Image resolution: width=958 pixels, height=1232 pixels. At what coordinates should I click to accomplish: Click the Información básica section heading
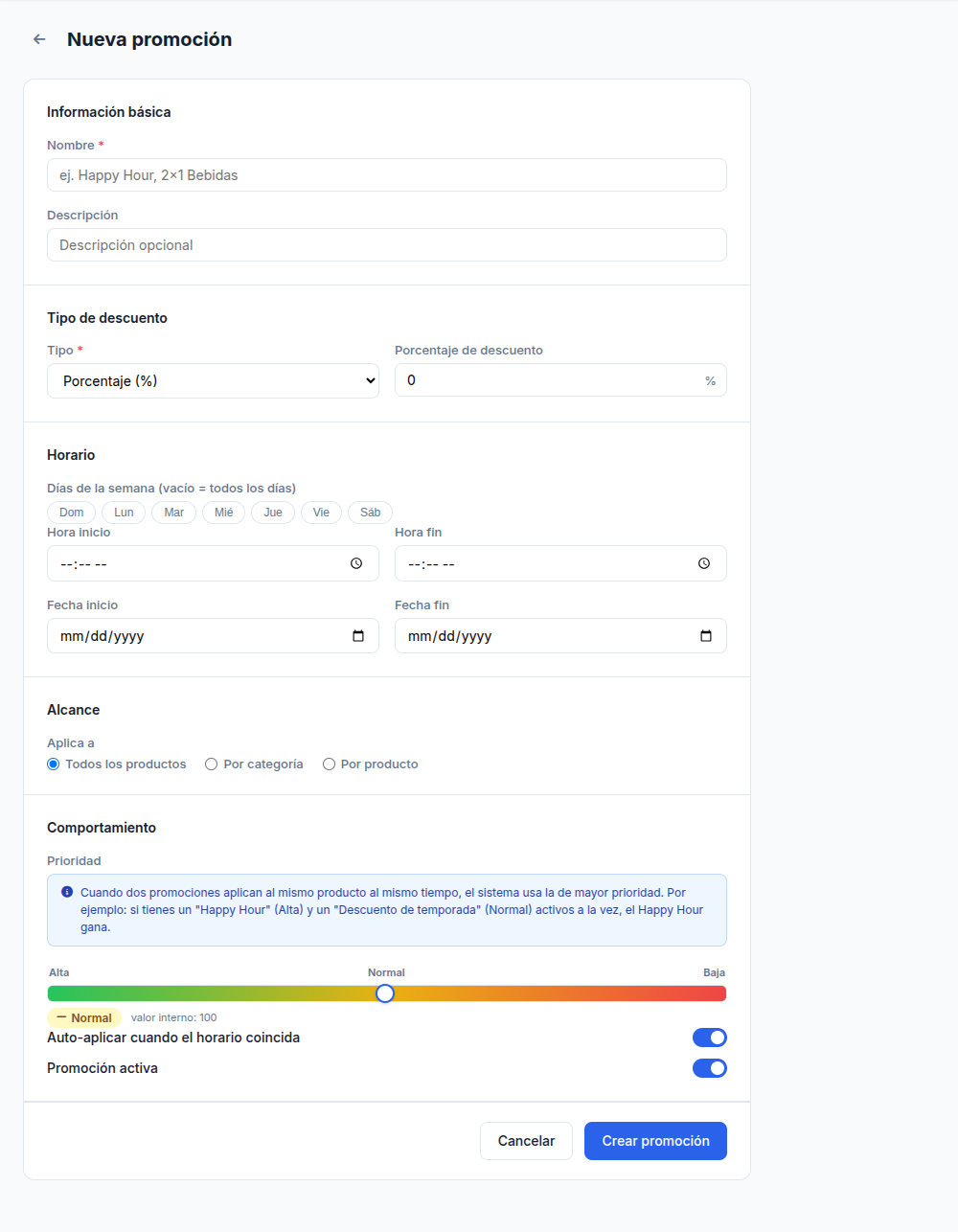(109, 112)
